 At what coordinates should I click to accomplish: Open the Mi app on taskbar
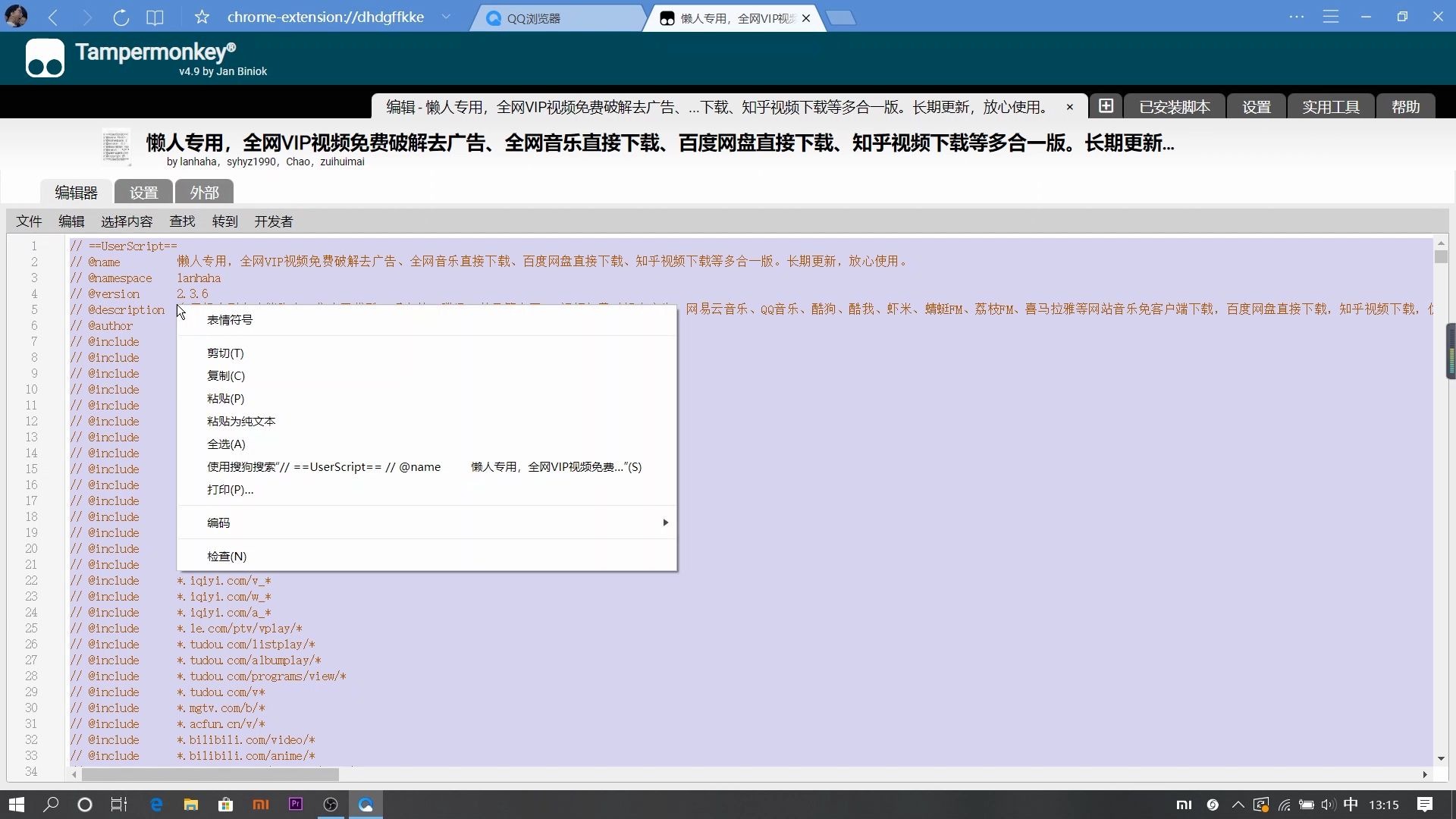[261, 805]
